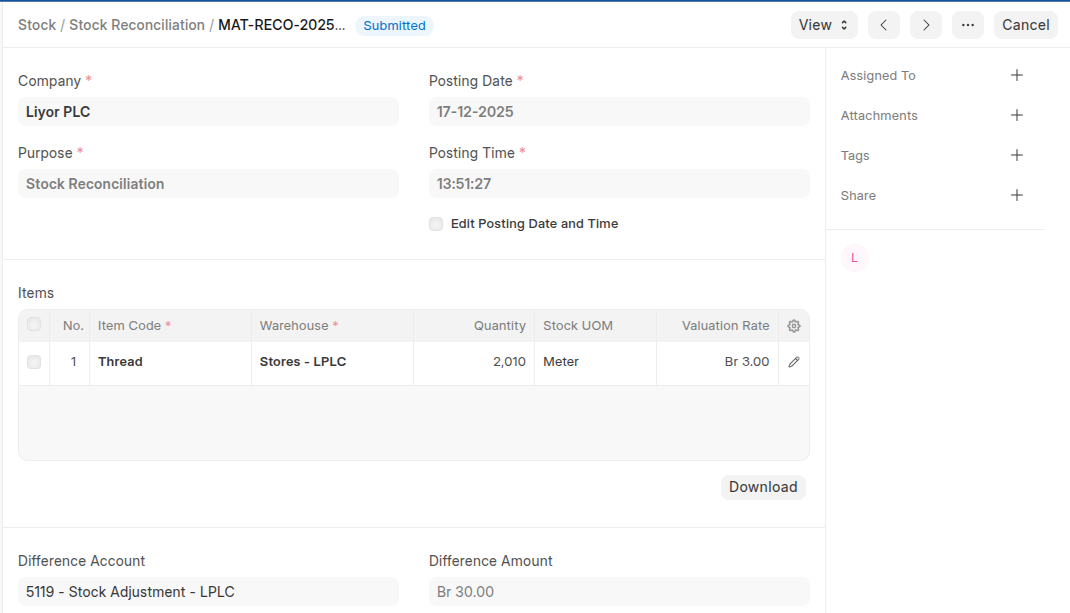
Task: Add a tag using Tags plus icon
Action: click(x=1016, y=155)
